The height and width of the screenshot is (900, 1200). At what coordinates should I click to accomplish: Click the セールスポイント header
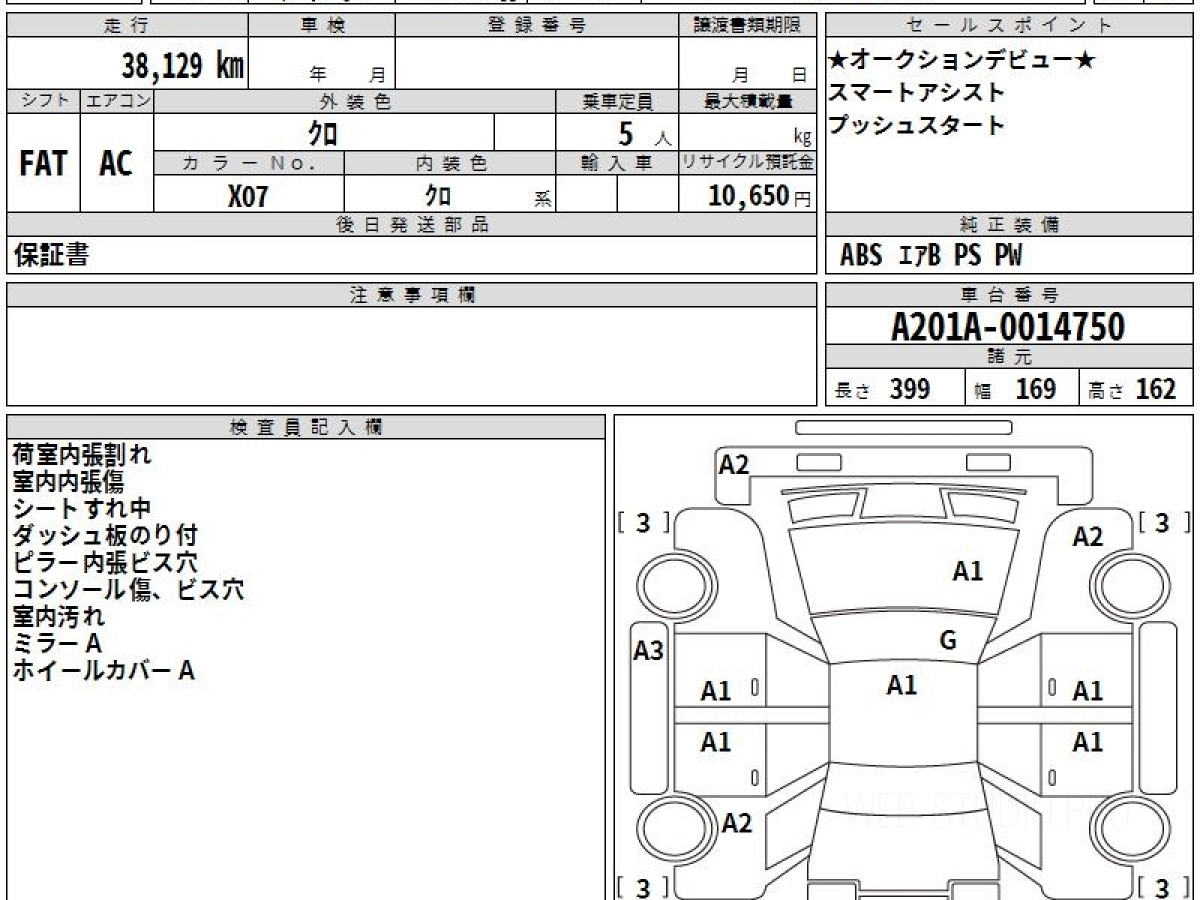coord(1010,26)
